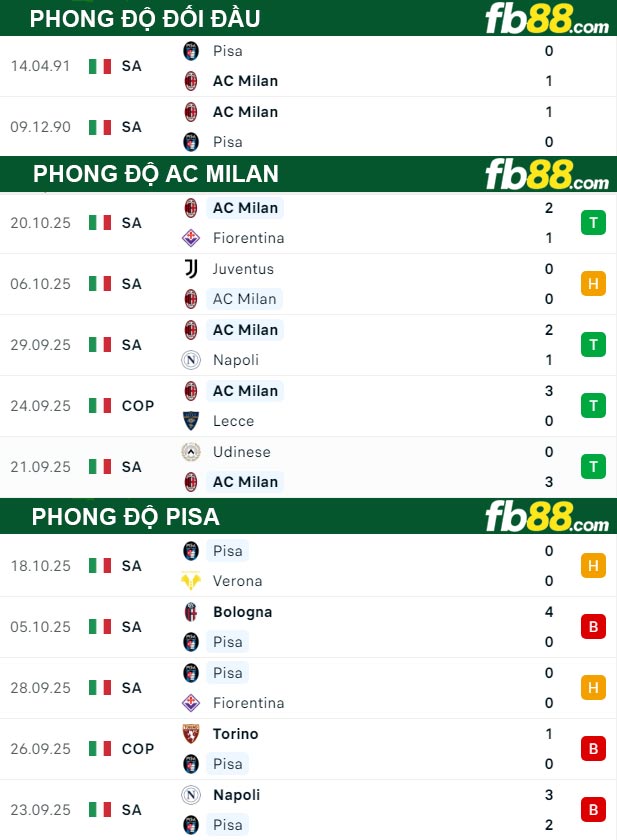Open the Lecce team name link
This screenshot has width=617, height=840.
pyautogui.click(x=233, y=421)
